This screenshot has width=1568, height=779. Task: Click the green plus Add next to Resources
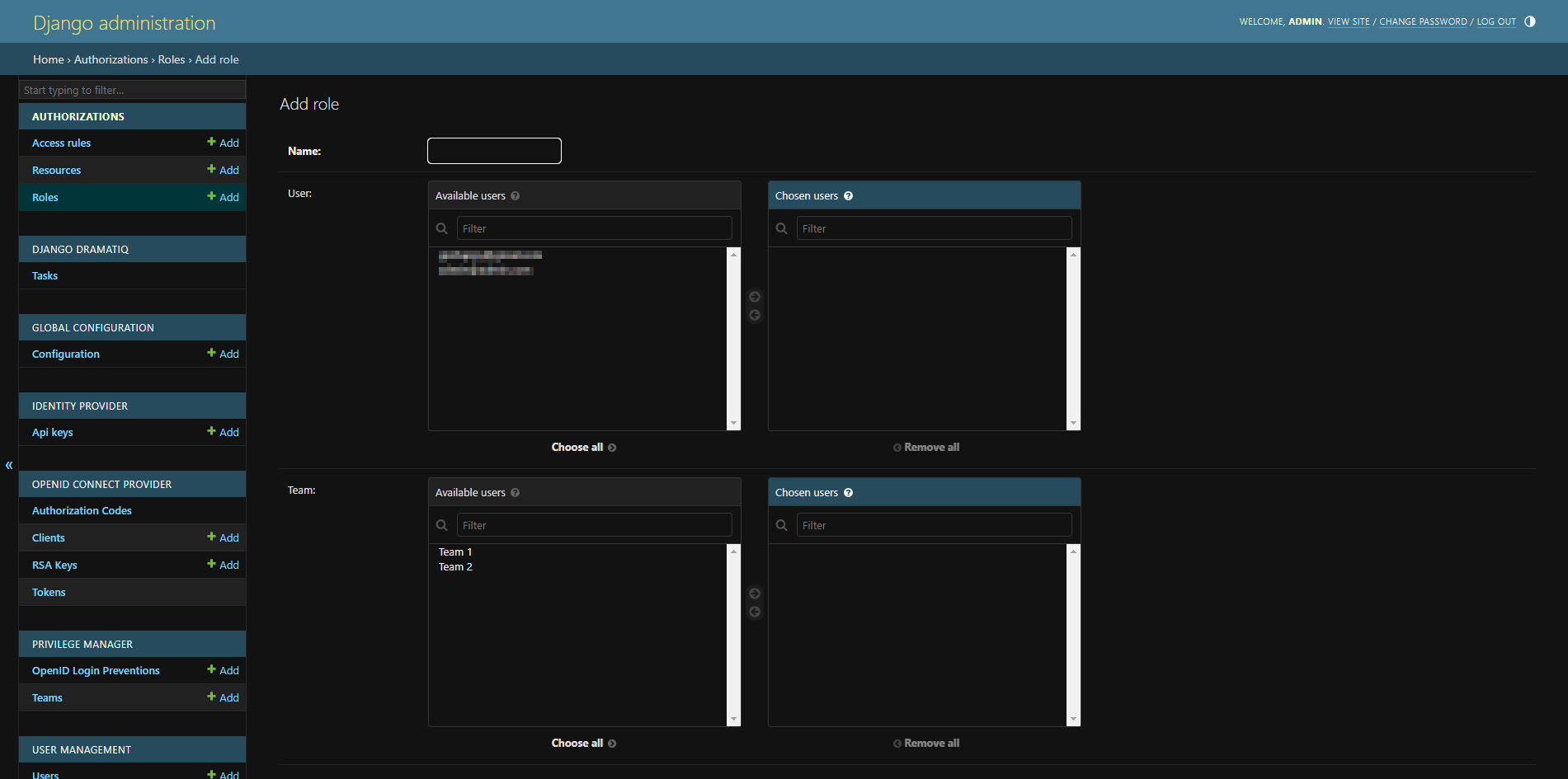pos(223,170)
